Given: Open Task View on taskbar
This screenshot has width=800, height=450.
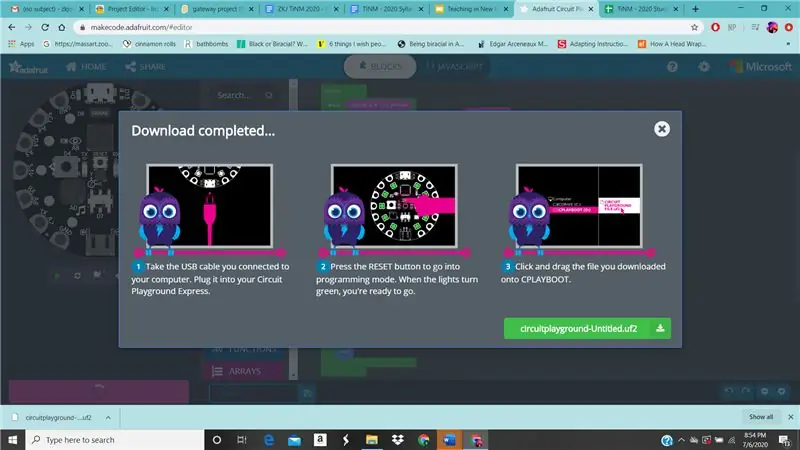Looking at the screenshot, I should point(242,440).
